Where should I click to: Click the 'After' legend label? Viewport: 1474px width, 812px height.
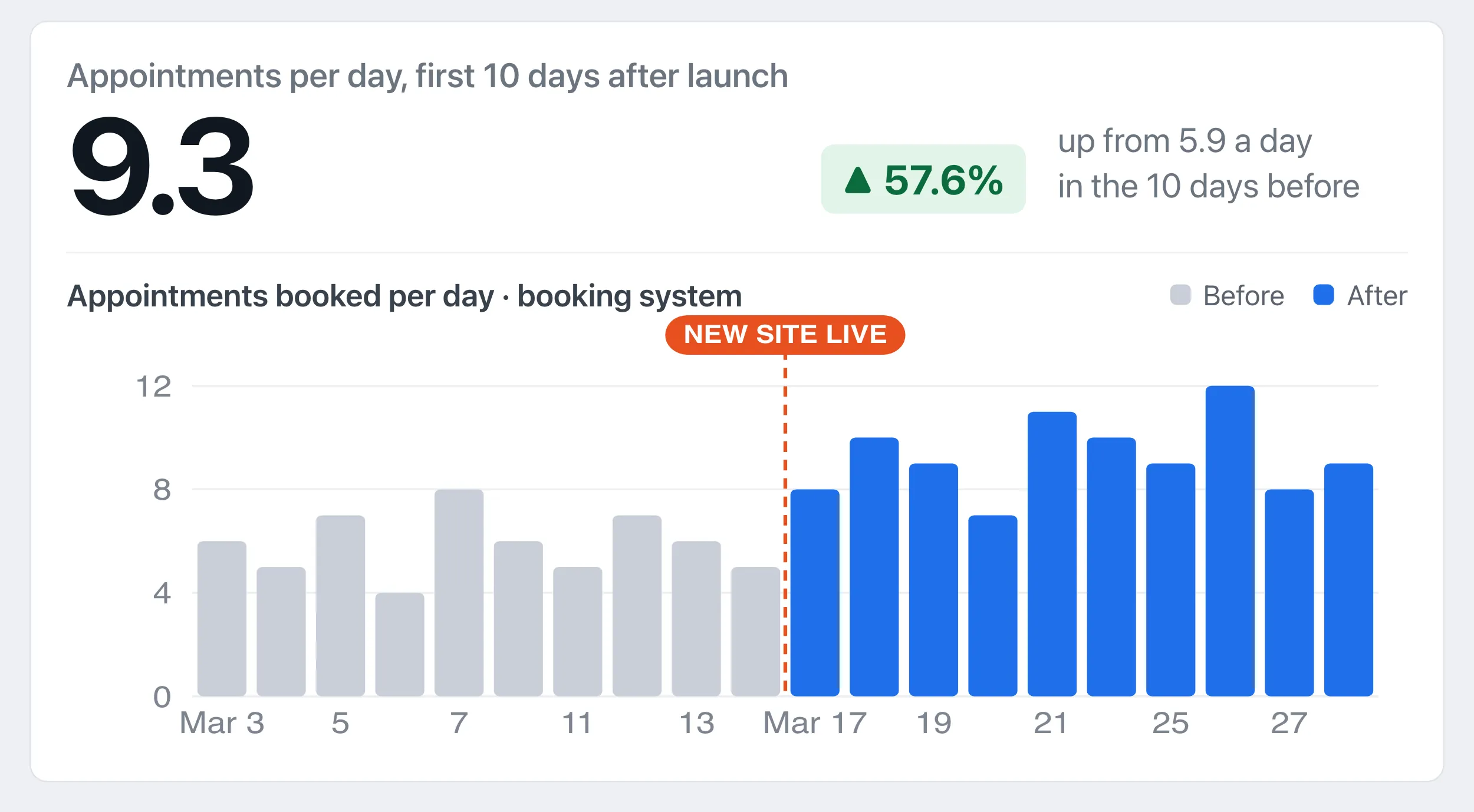click(1377, 296)
